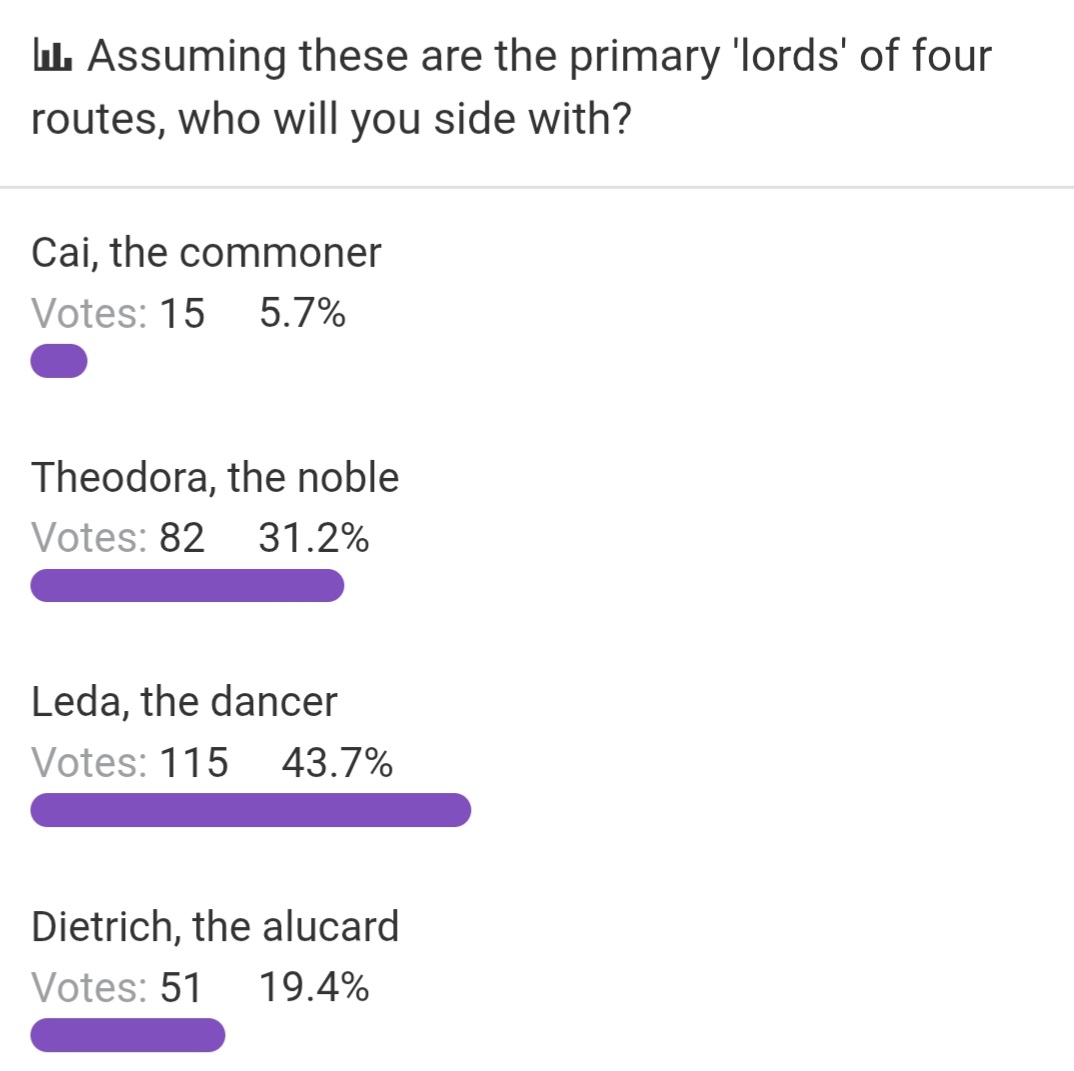This screenshot has width=1074, height=1071.
Task: Click the purple result bar for Cai
Action: point(59,361)
